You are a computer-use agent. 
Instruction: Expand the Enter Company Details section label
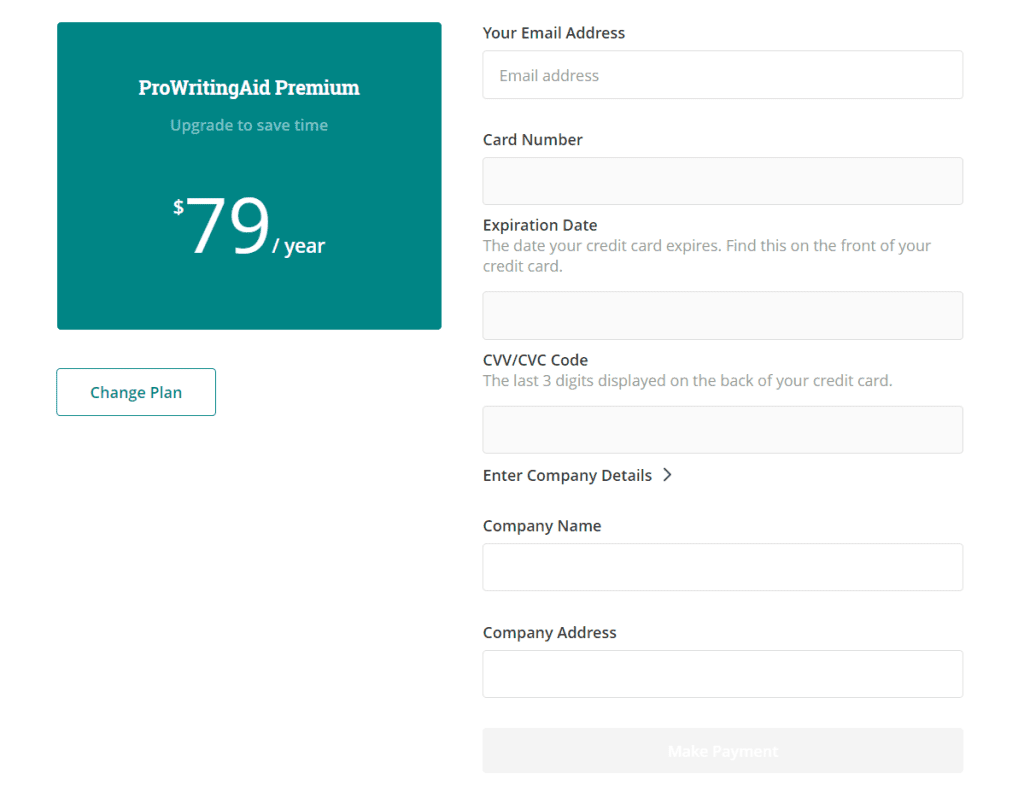tap(567, 475)
